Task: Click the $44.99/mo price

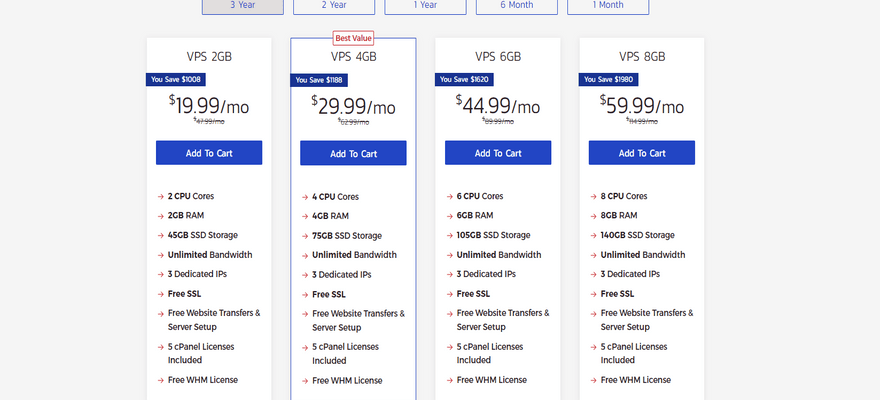Action: pos(498,104)
